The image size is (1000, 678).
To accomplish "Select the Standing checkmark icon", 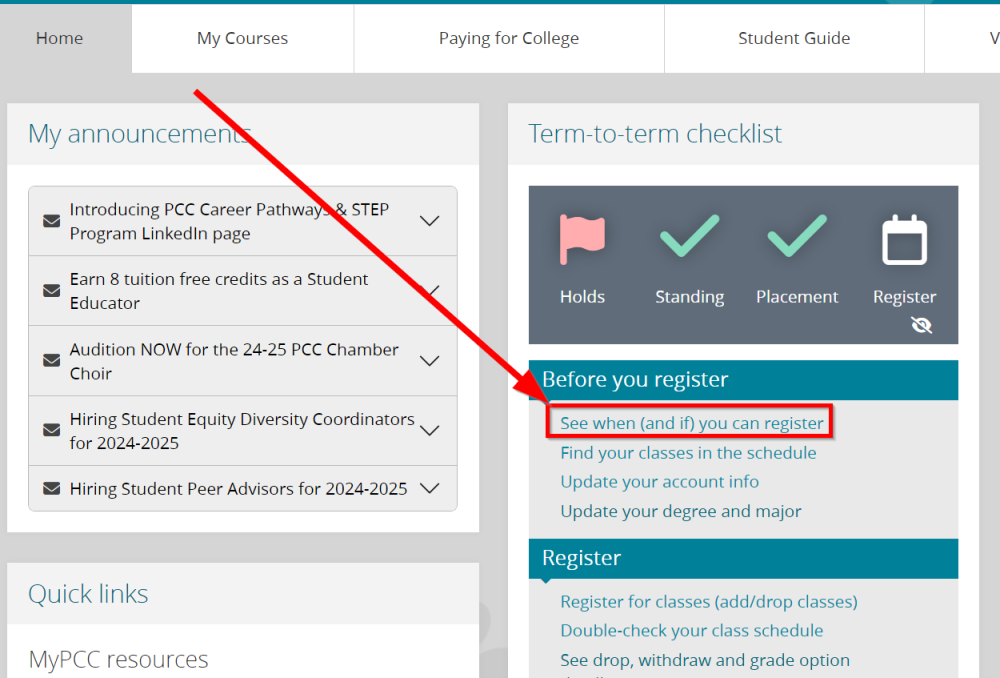I will tap(689, 235).
